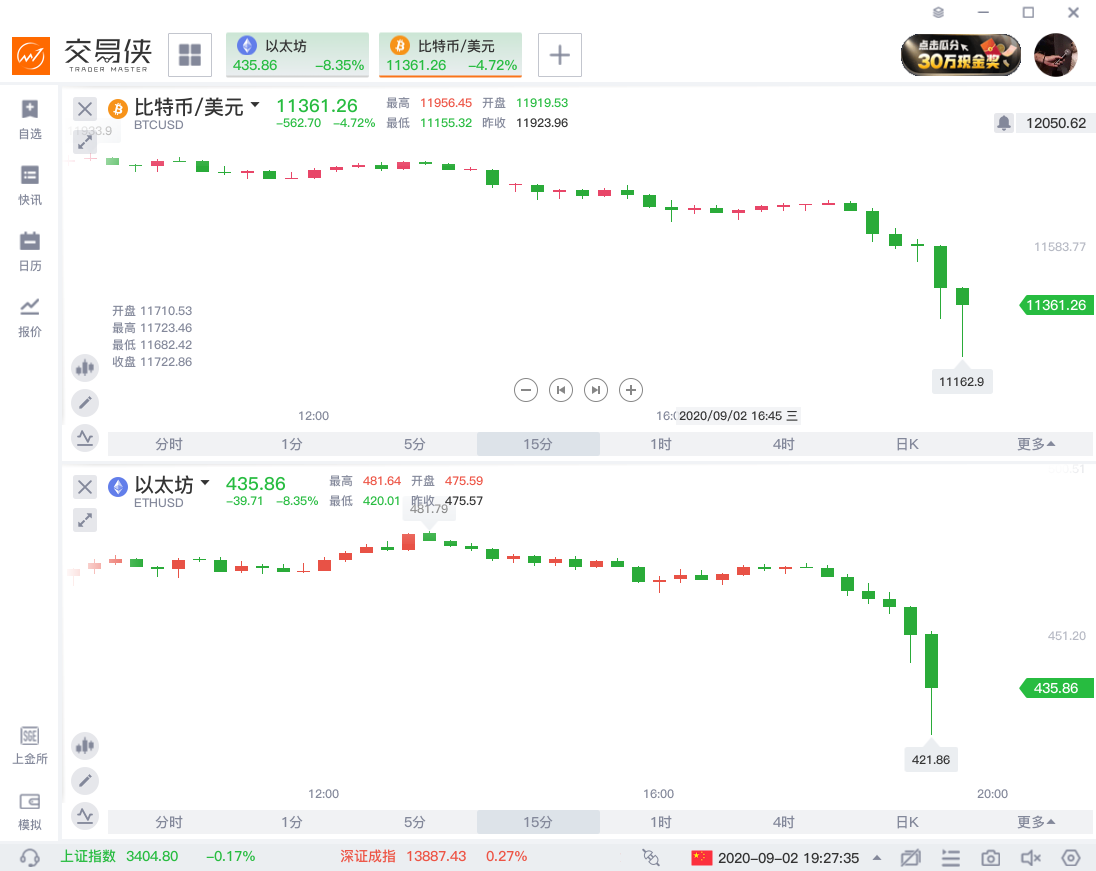
Task: Toggle drawings visibility in the status bar
Action: click(910, 857)
